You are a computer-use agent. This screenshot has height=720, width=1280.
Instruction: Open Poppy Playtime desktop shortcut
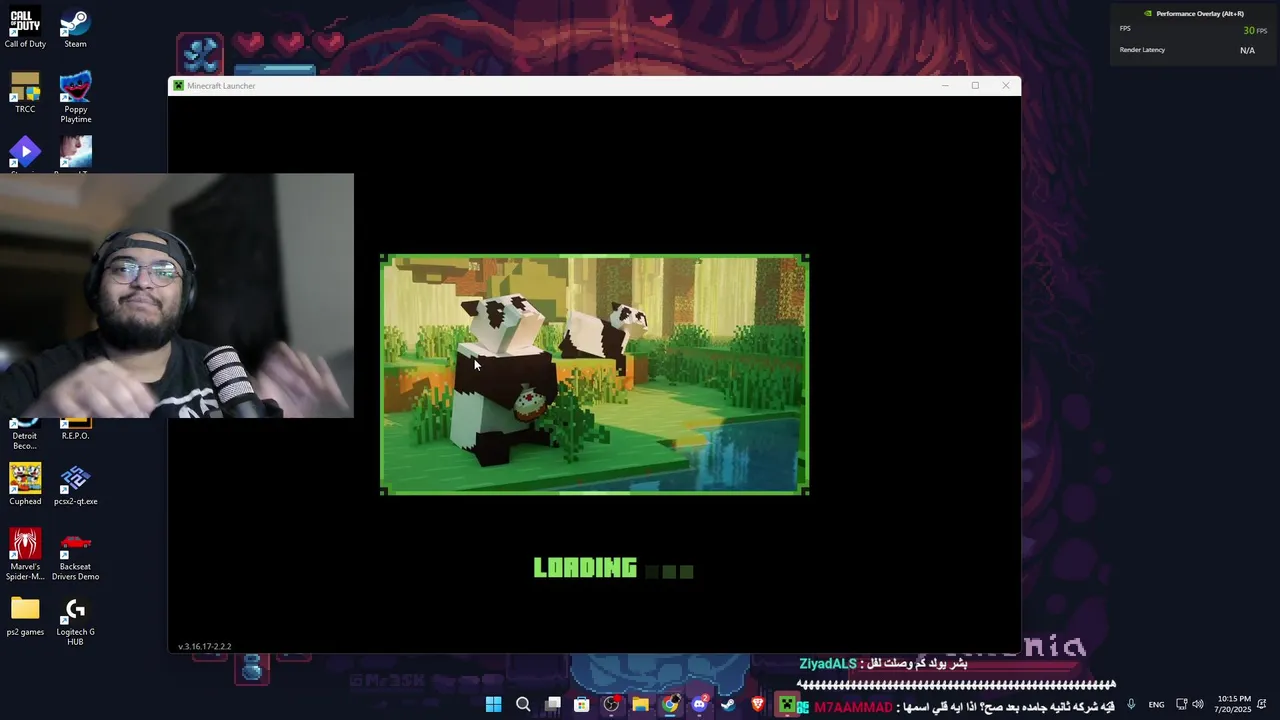[75, 97]
